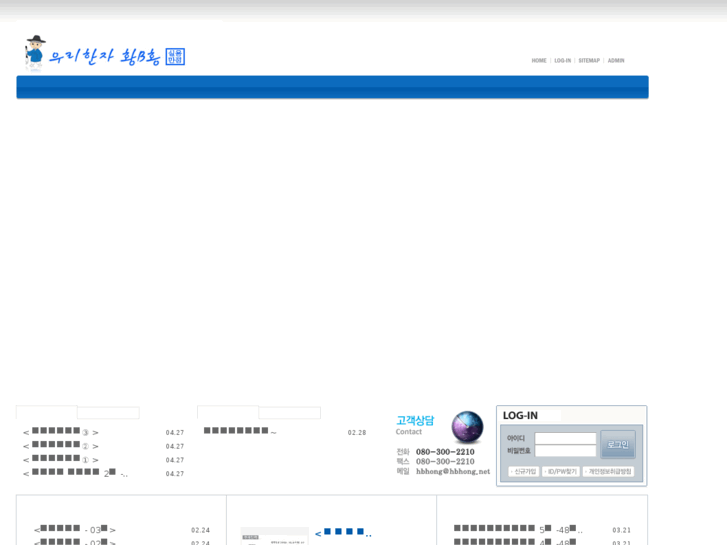Open the post dated 02.28

click(x=240, y=432)
